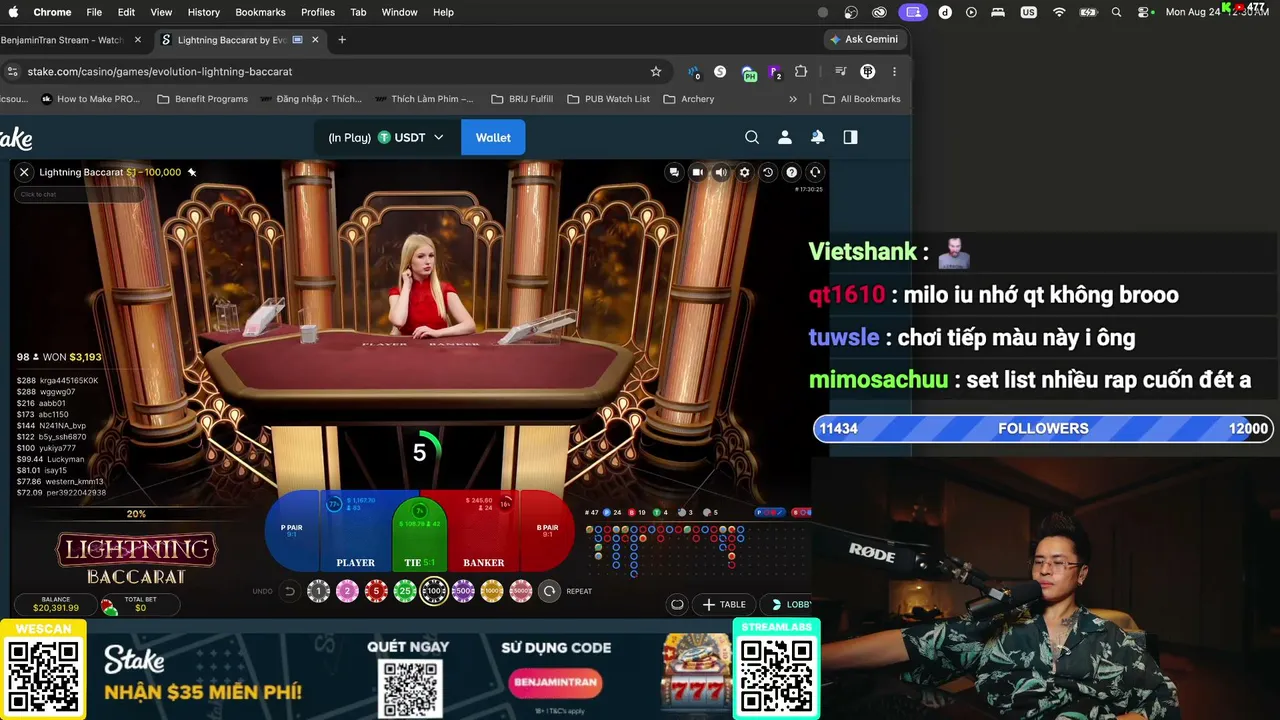Click the followers goal progress bar

[x=1043, y=428]
